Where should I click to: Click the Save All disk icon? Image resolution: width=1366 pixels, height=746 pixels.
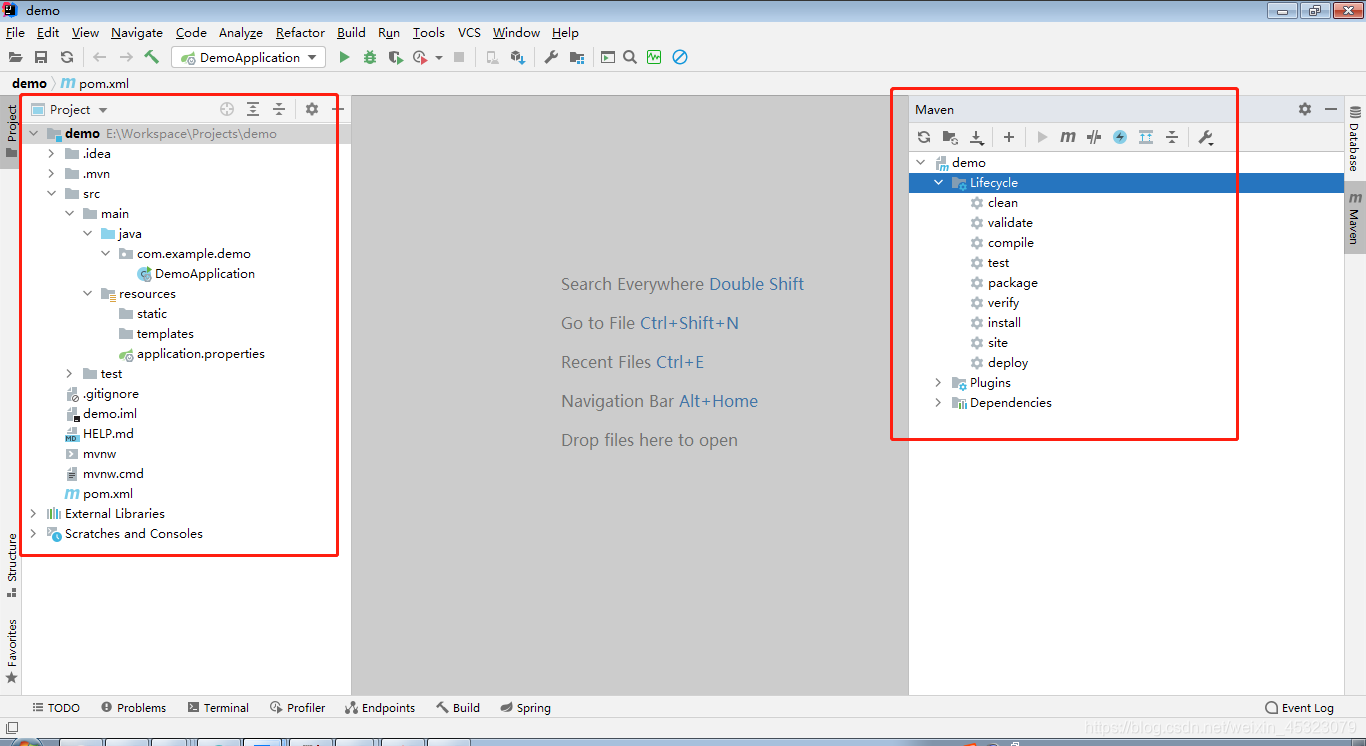click(x=41, y=57)
